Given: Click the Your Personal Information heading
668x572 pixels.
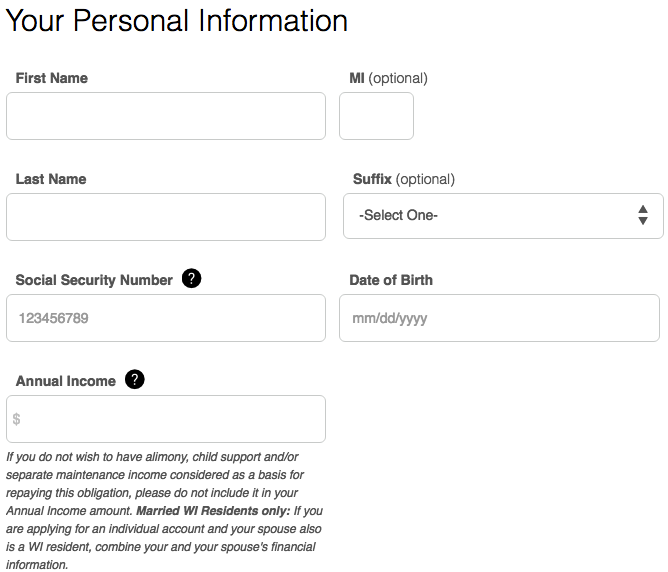Looking at the screenshot, I should [177, 20].
